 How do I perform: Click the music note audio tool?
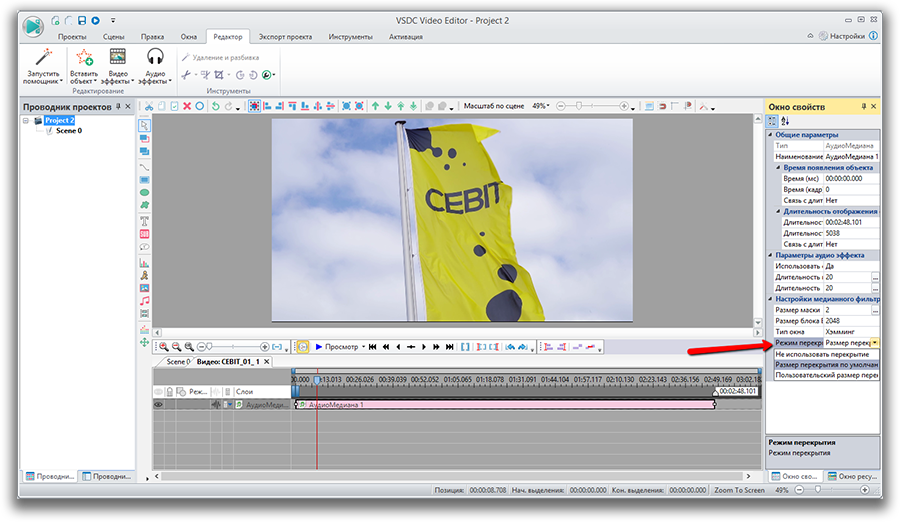[x=144, y=301]
